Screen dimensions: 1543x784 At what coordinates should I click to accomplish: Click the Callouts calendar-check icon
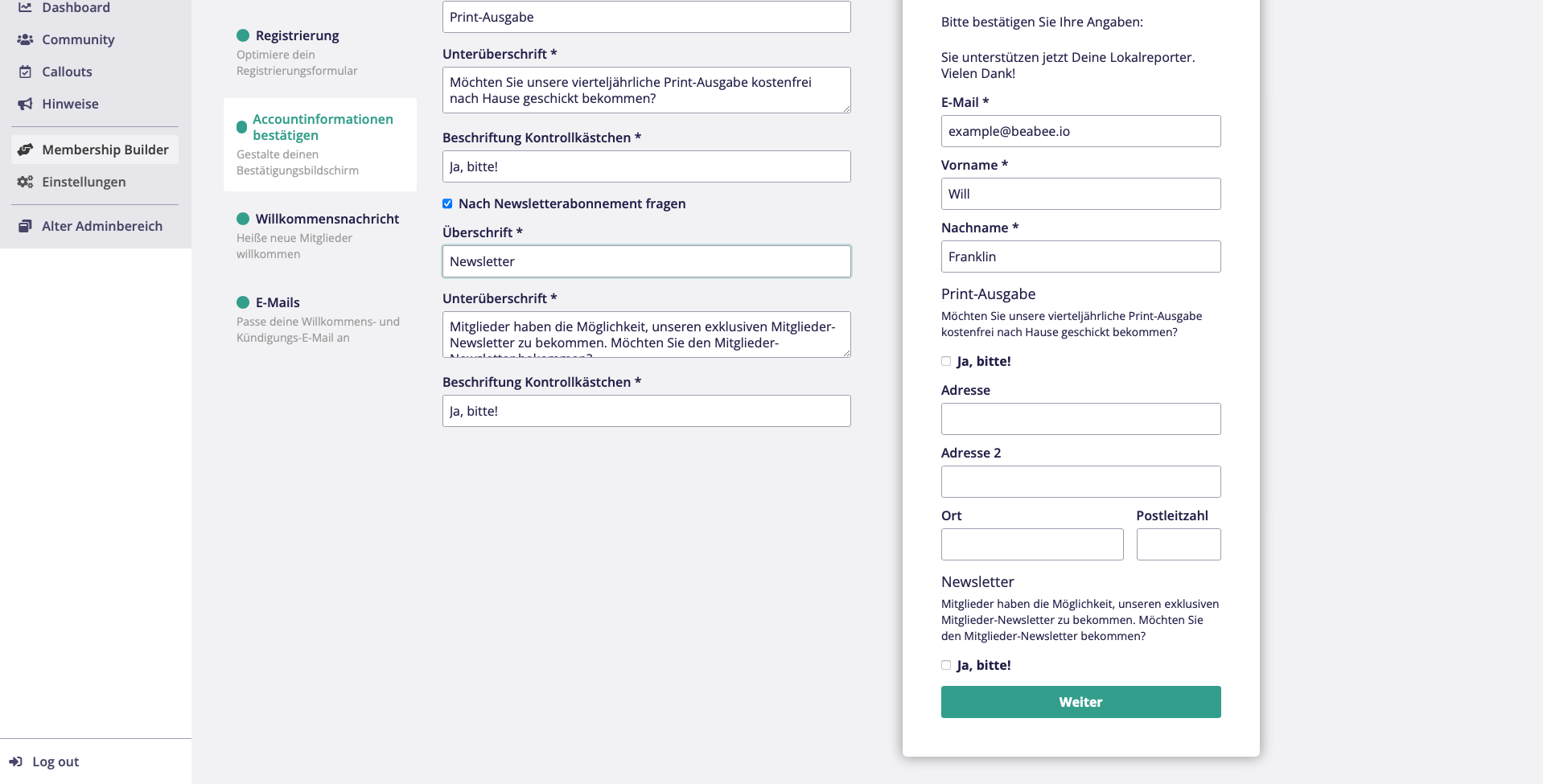(x=25, y=72)
